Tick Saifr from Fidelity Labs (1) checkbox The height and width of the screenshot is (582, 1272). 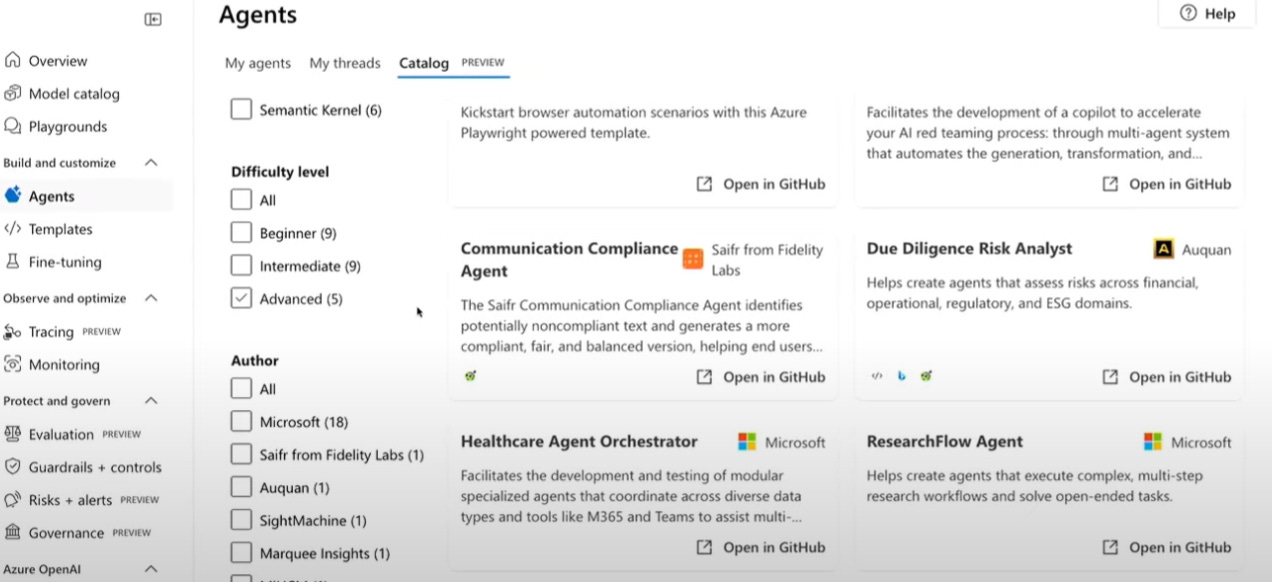pos(241,455)
